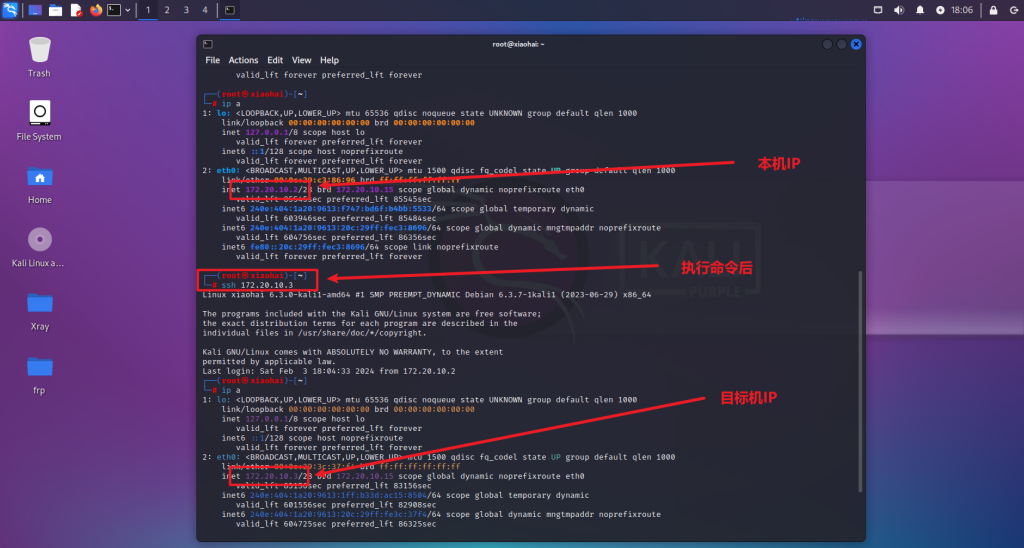Click the terminal's vertical scrollbar
This screenshot has height=548, width=1024.
[860, 381]
